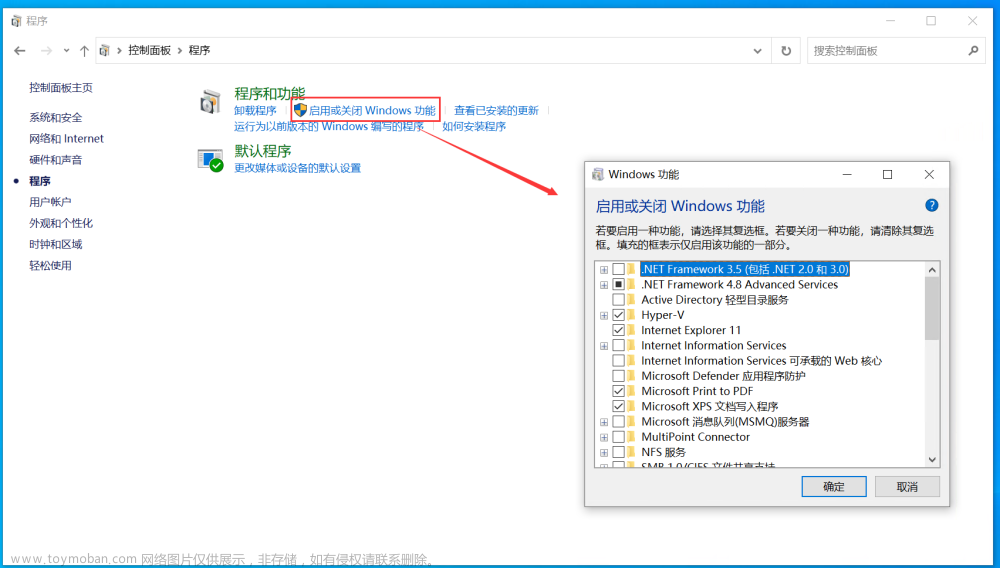Focus the 搜索控制面板 search field
This screenshot has height=568, width=1000.
coord(895,50)
